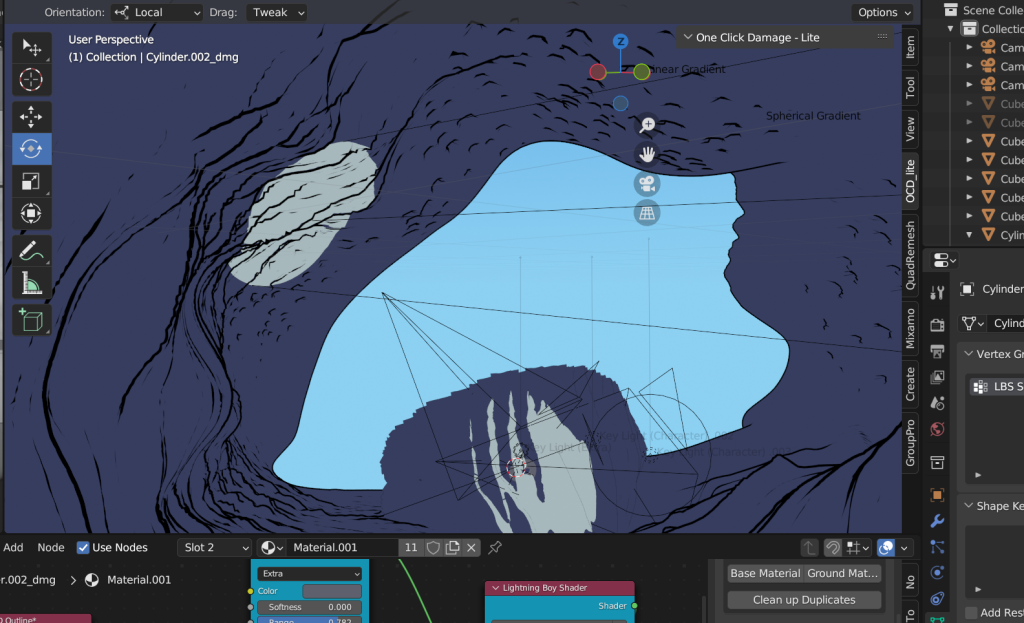The image size is (1024, 623).
Task: Switch to the View sidebar tab
Action: click(910, 129)
